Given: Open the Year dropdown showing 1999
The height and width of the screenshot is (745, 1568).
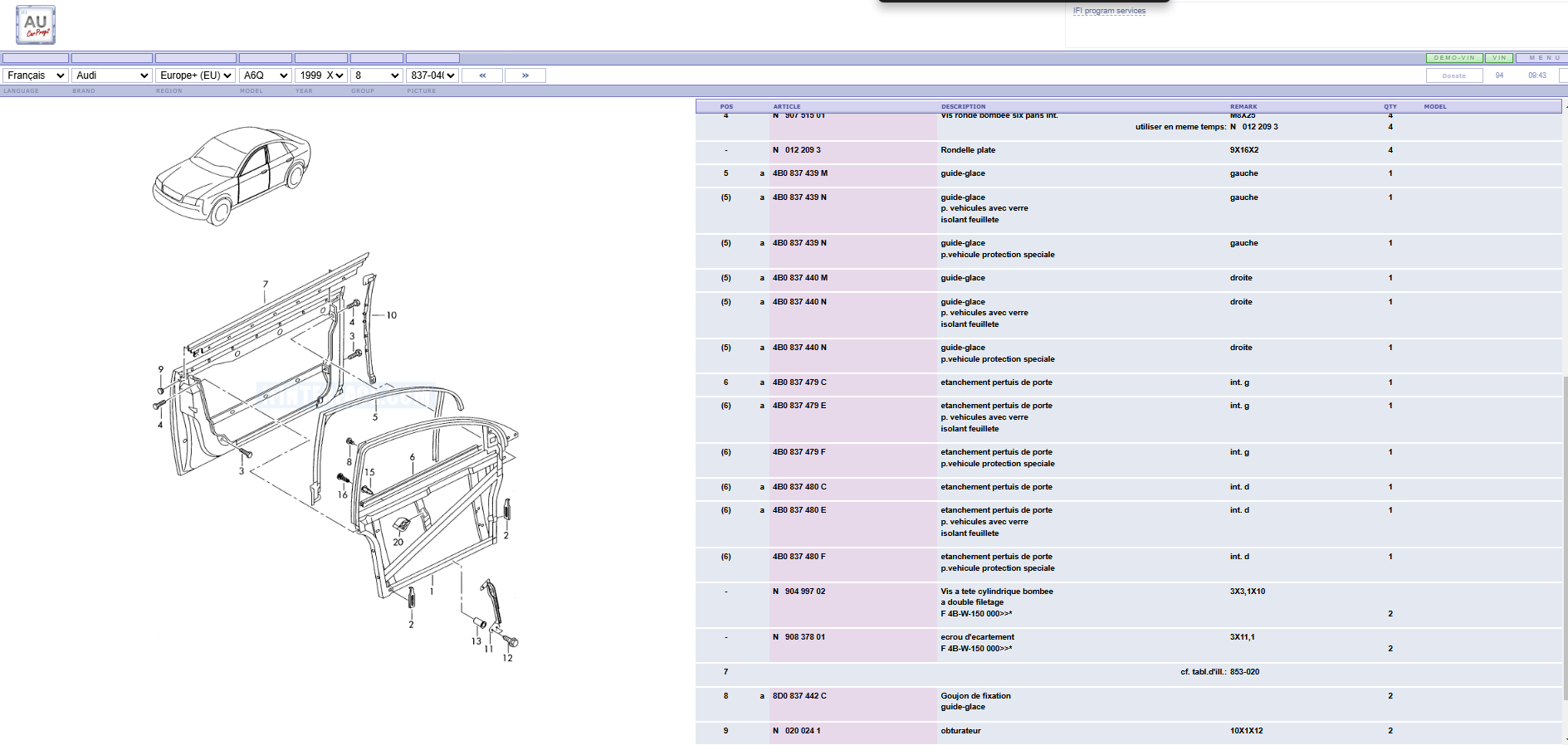Looking at the screenshot, I should (321, 75).
